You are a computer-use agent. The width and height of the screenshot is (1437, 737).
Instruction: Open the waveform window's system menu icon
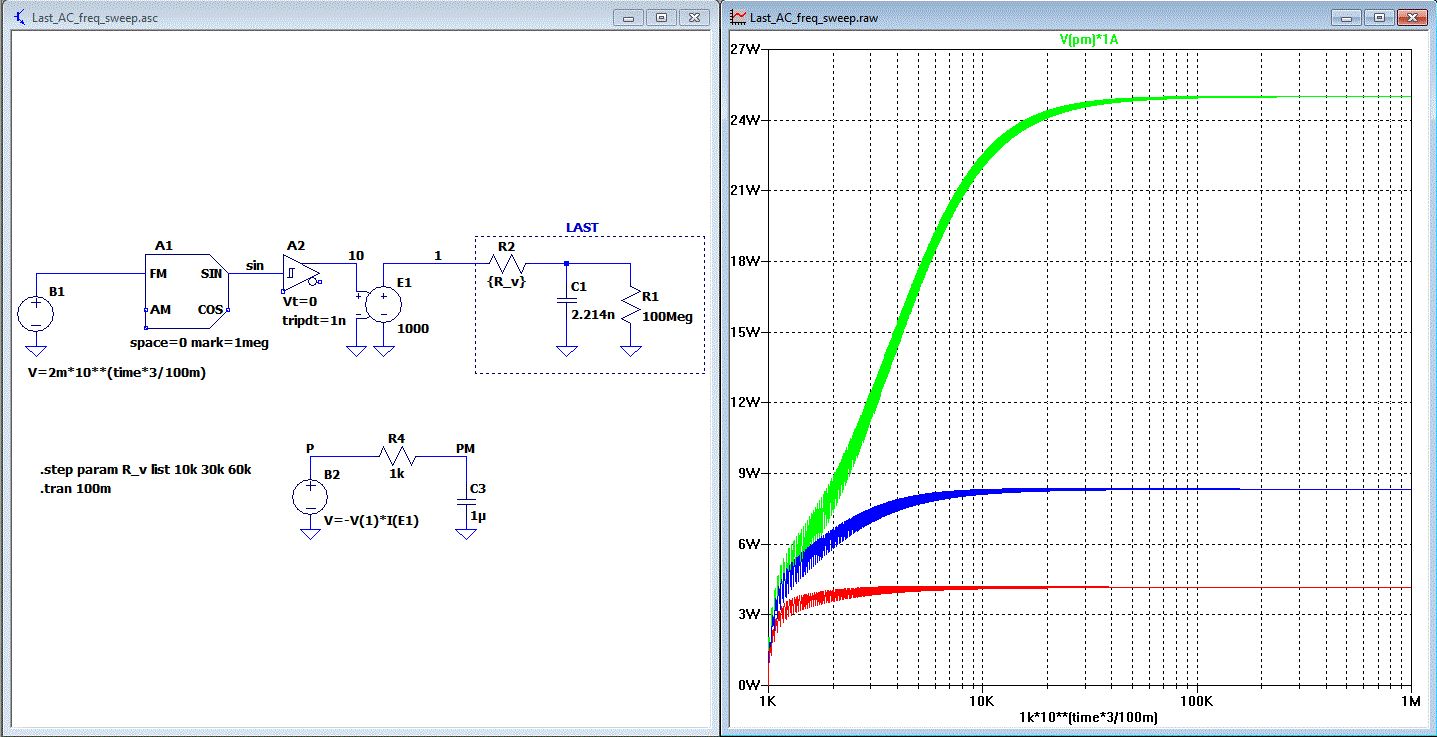(739, 17)
